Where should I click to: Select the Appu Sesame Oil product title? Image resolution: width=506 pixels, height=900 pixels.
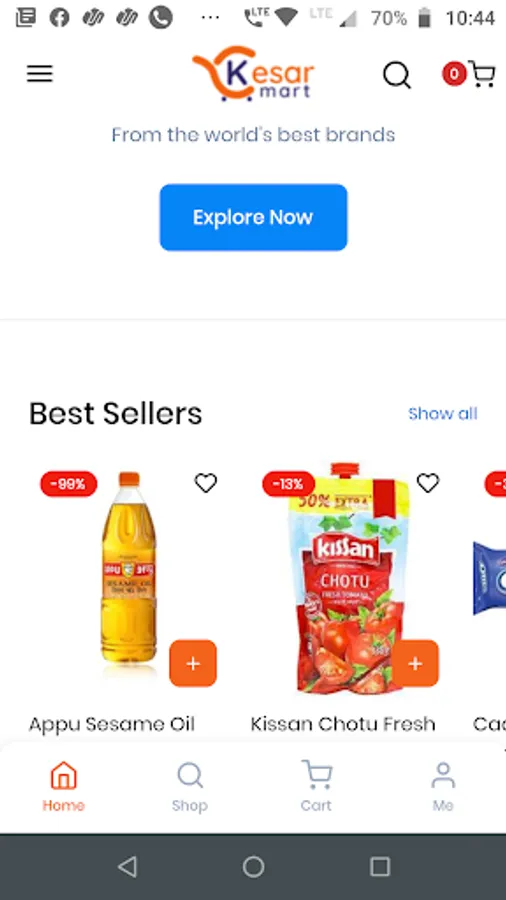[112, 724]
